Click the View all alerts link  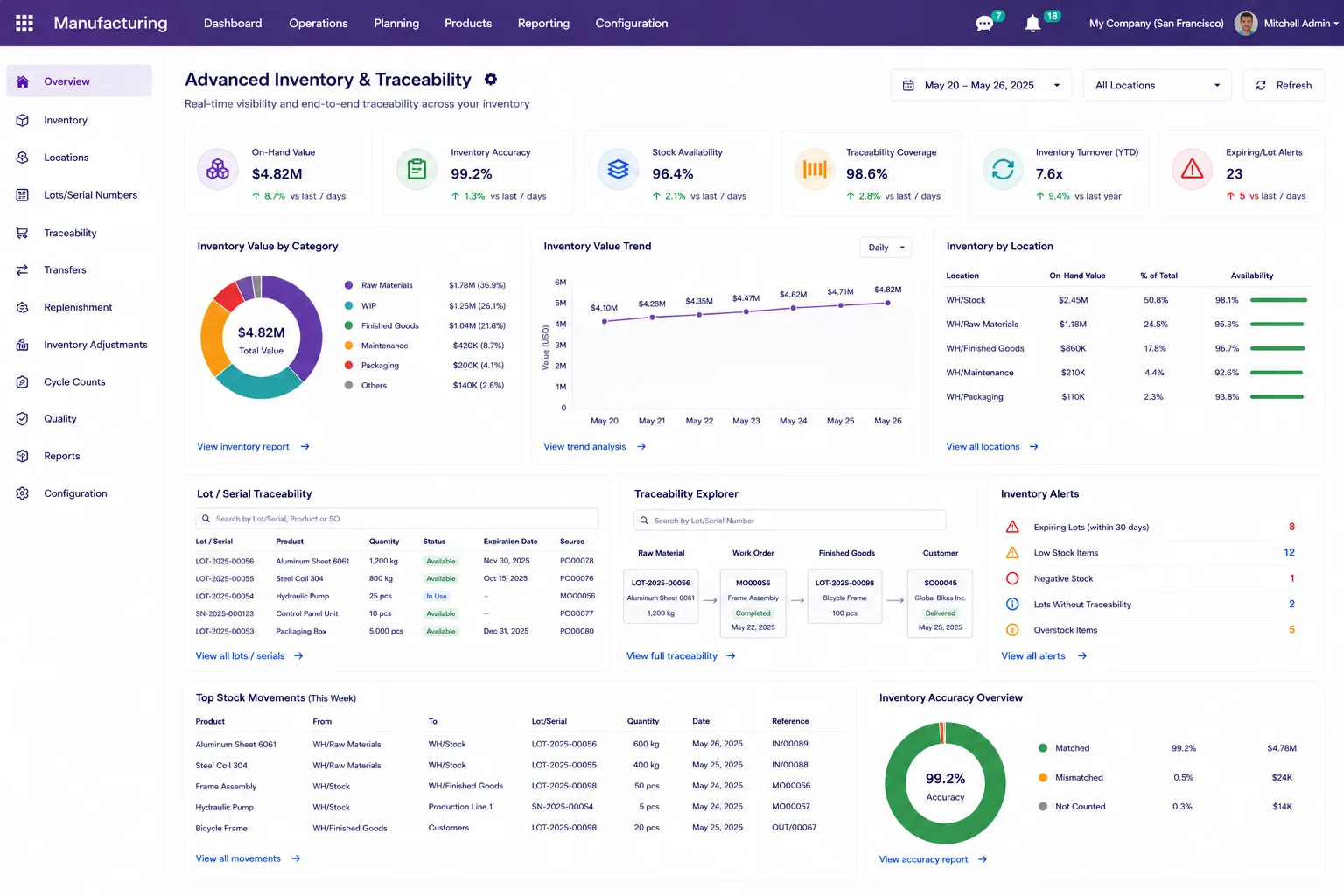pyautogui.click(x=1044, y=656)
